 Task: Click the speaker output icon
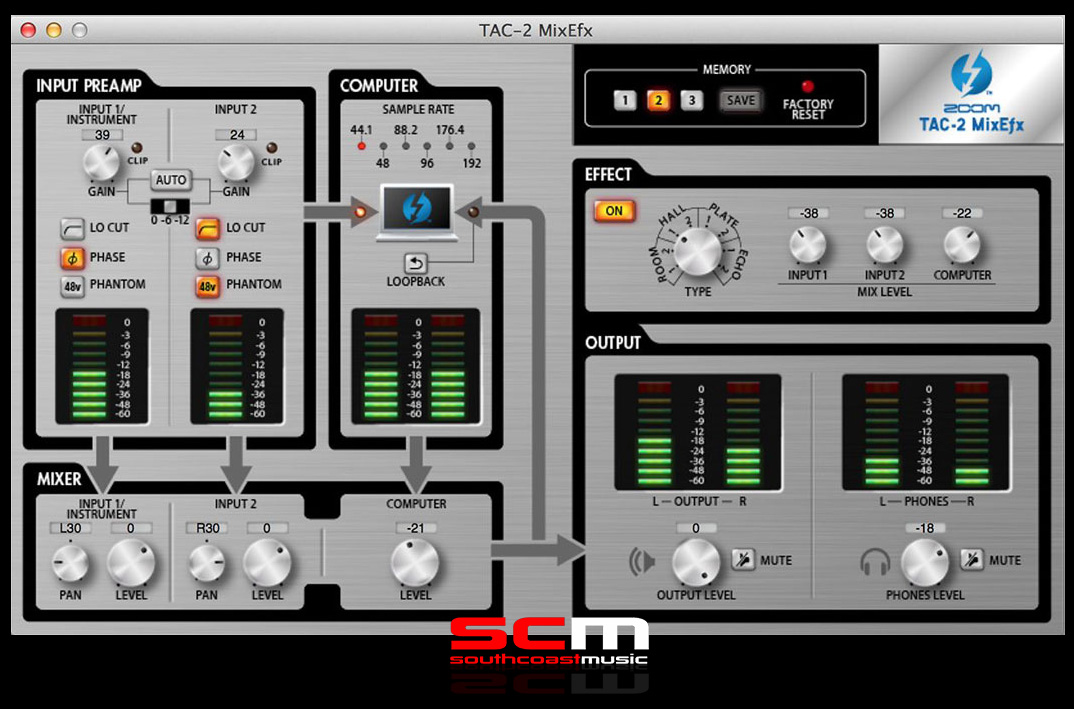pyautogui.click(x=641, y=562)
